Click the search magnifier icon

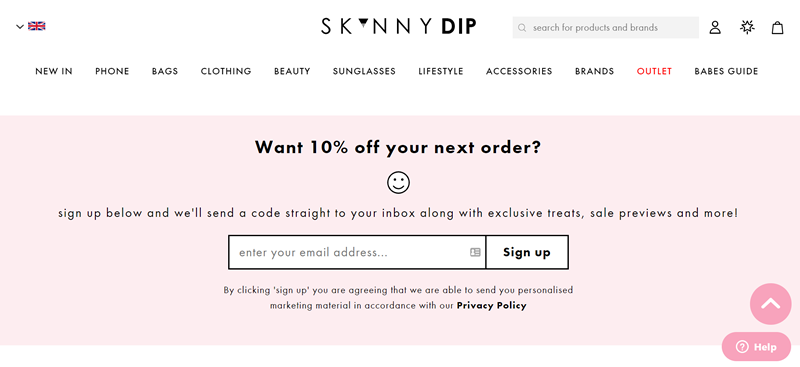click(x=521, y=28)
